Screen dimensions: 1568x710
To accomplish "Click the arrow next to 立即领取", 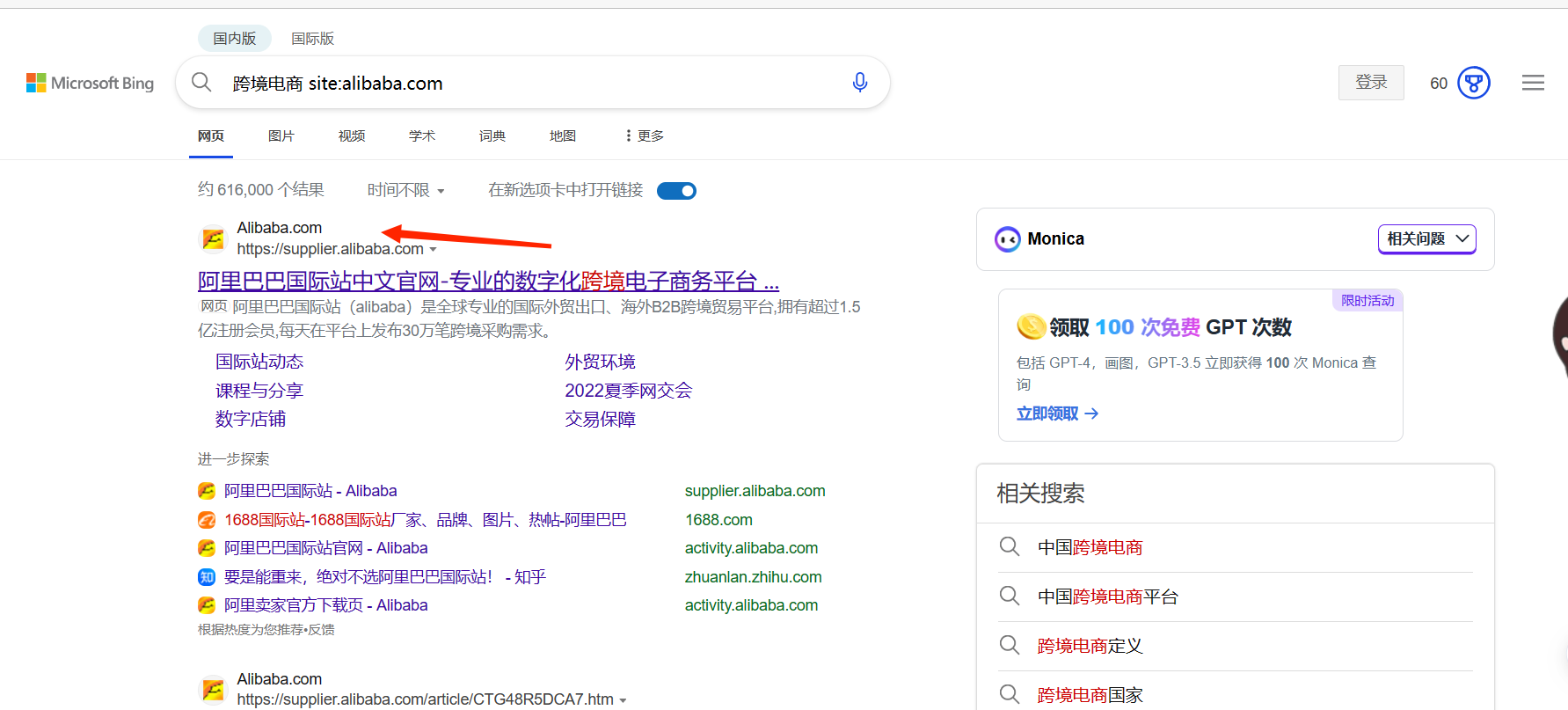I will click(x=1091, y=414).
